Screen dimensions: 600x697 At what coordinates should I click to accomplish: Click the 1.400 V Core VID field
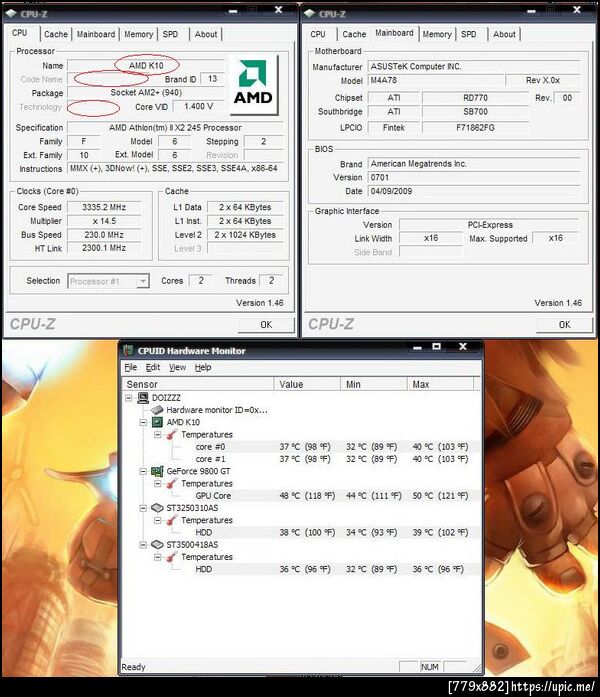click(198, 106)
